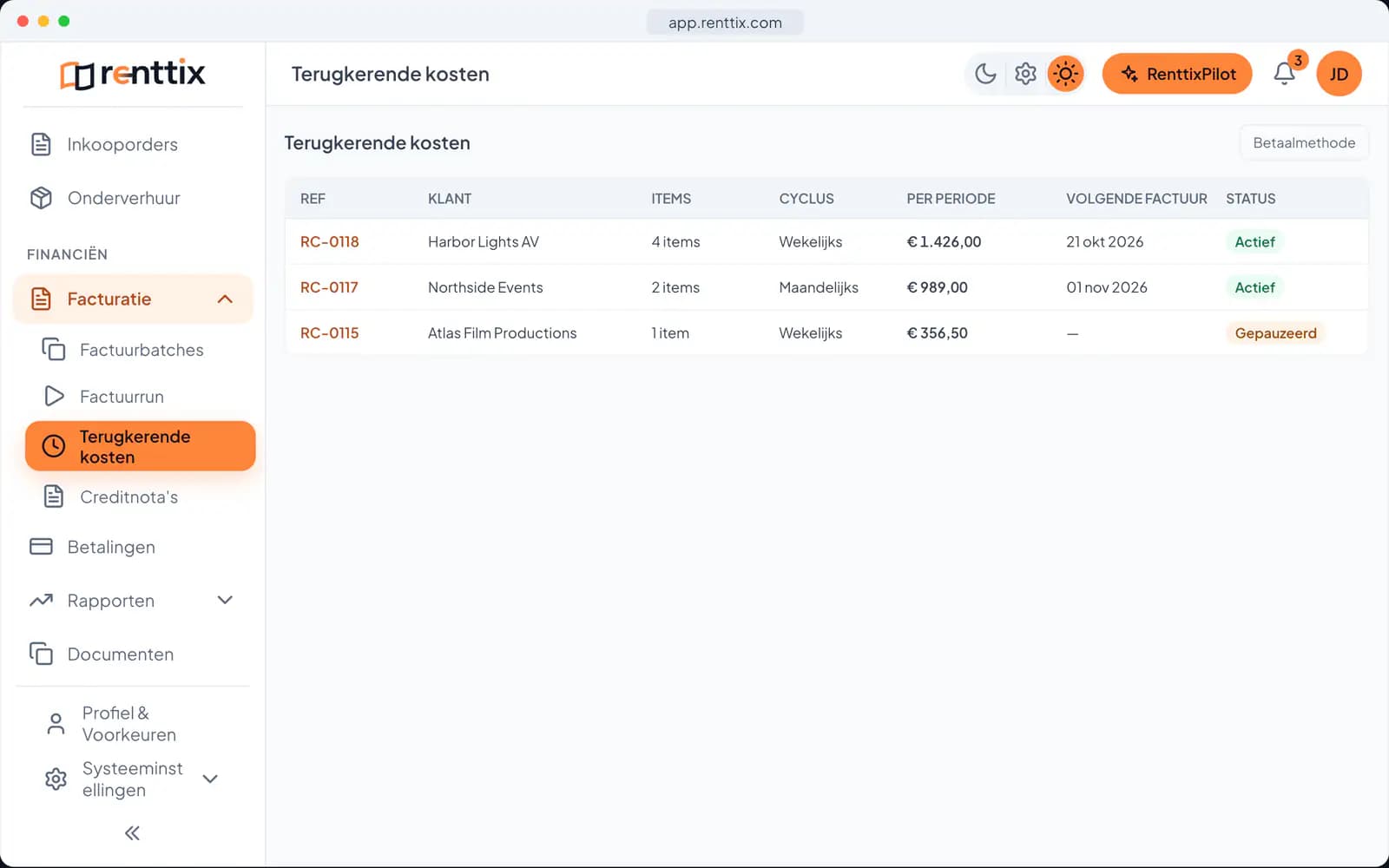Click the app.renttix.com address bar

click(x=725, y=23)
